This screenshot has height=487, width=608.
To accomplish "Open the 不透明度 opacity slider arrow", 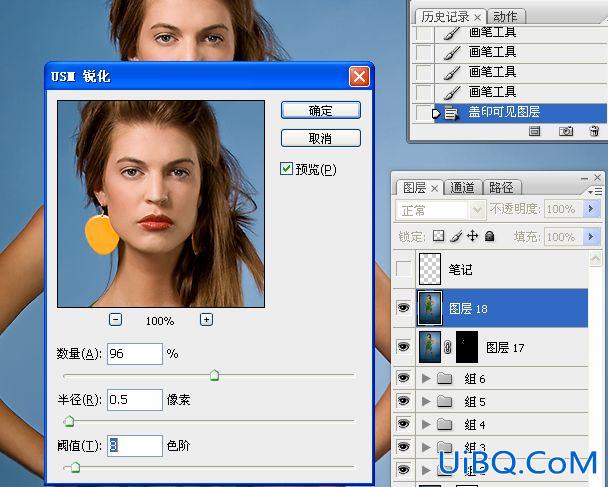I will [591, 209].
